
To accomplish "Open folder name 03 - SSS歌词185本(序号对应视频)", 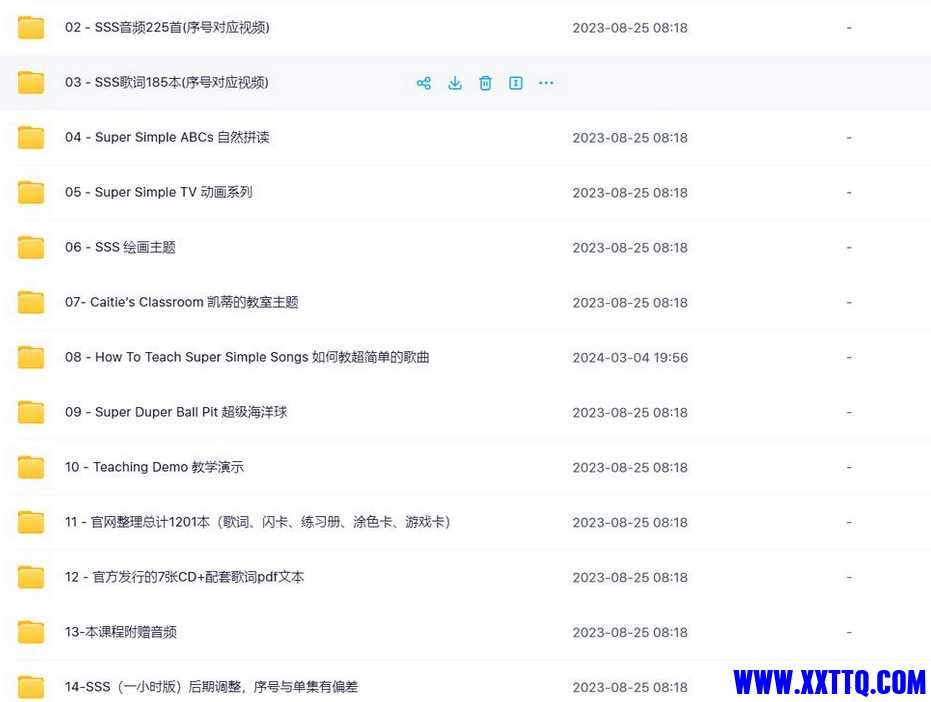I will click(167, 82).
